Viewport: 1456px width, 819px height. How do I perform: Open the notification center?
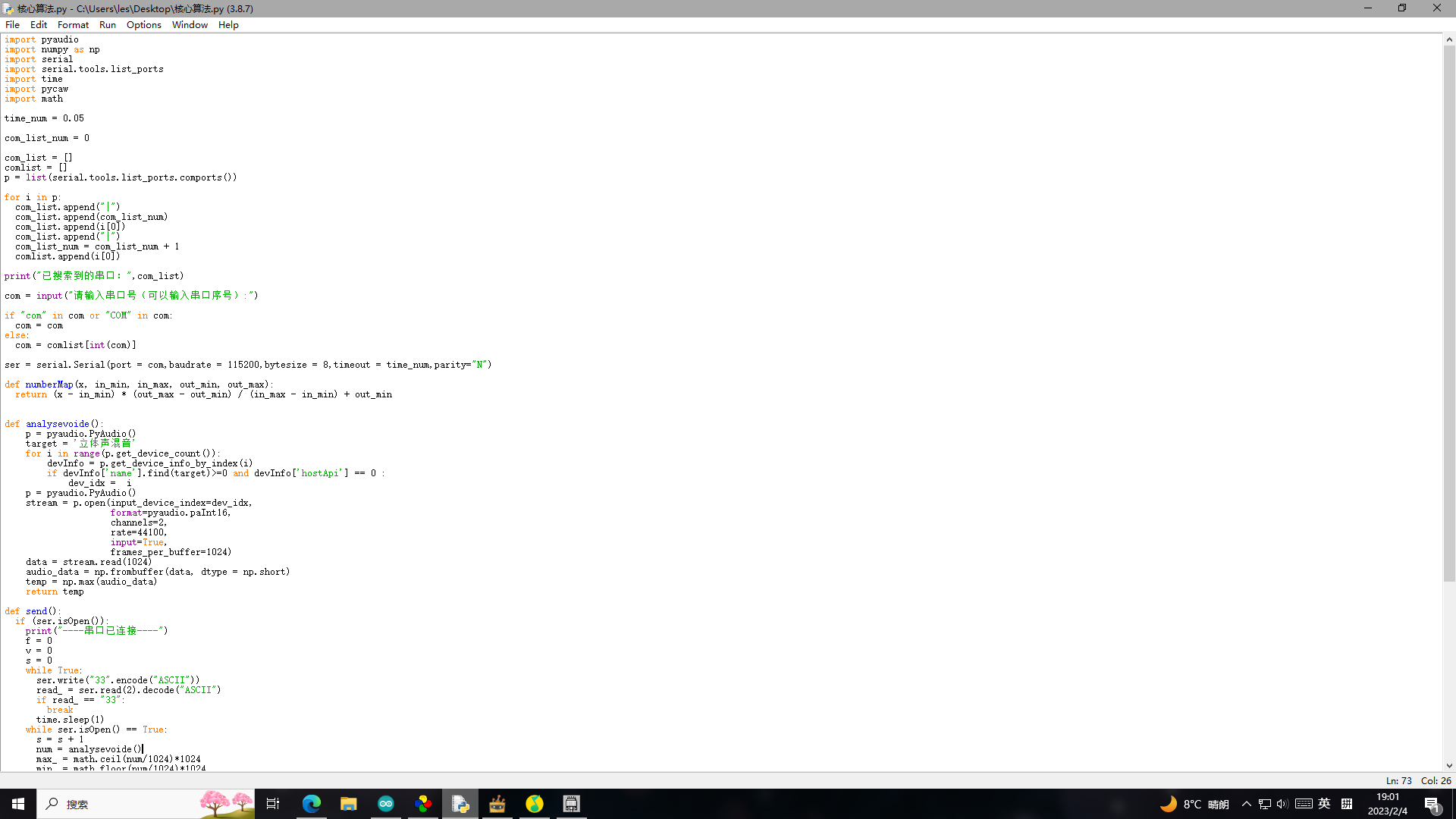click(x=1432, y=804)
